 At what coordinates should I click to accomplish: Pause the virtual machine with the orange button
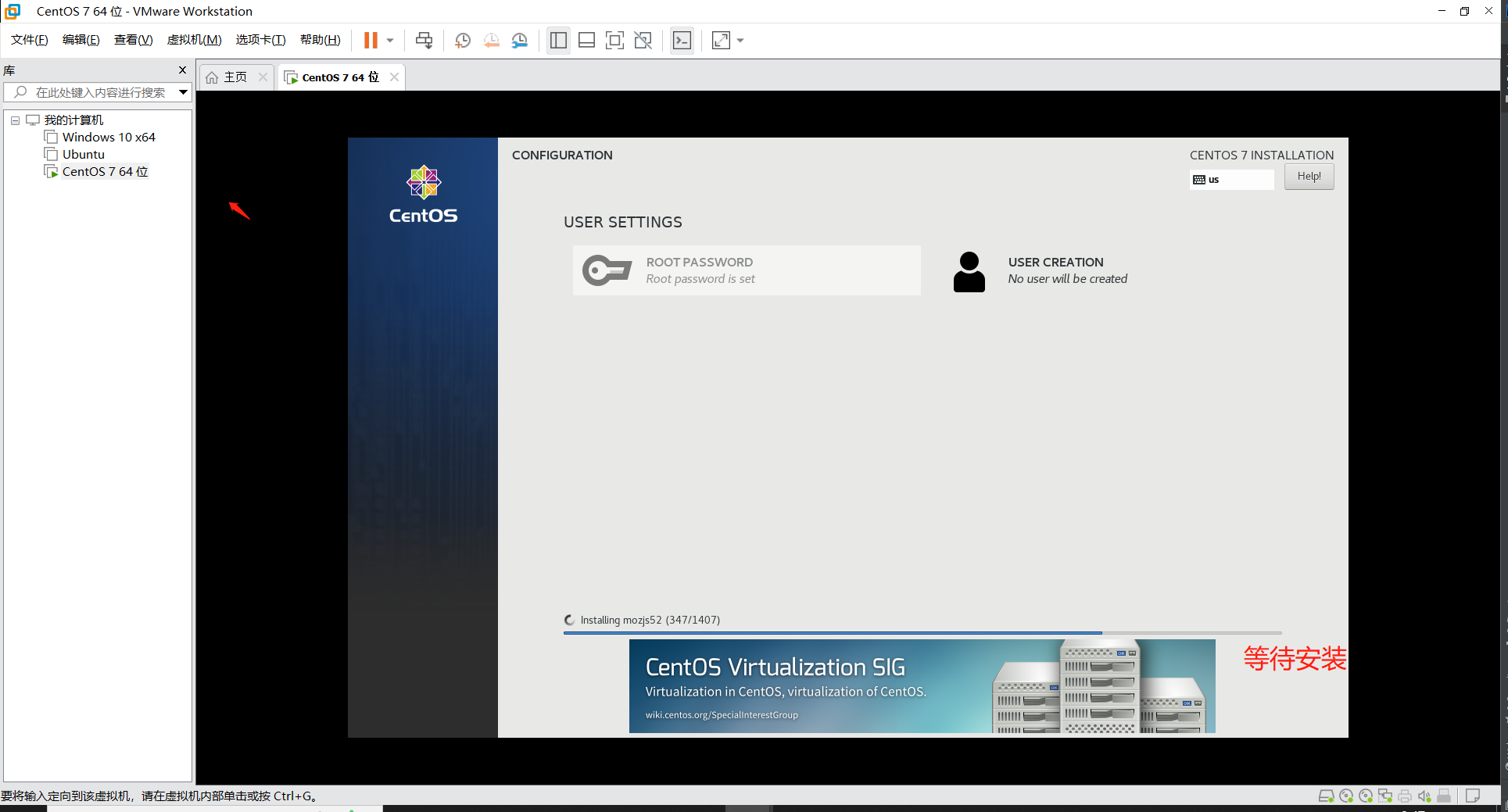click(x=371, y=41)
